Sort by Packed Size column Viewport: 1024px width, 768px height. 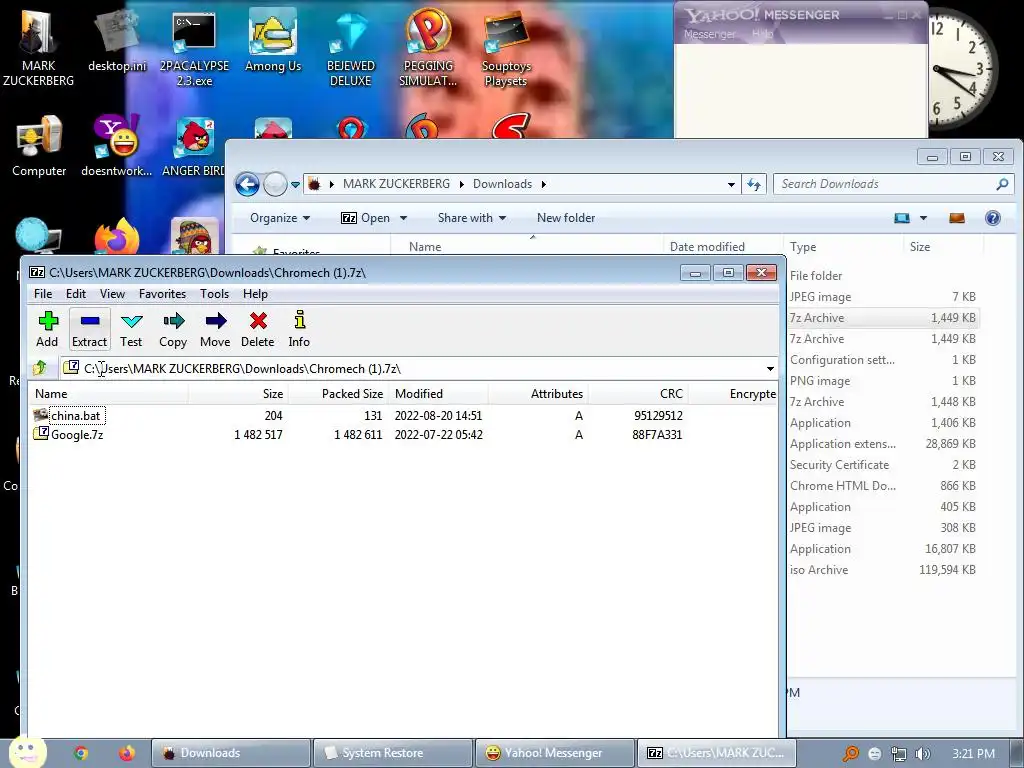[338, 394]
